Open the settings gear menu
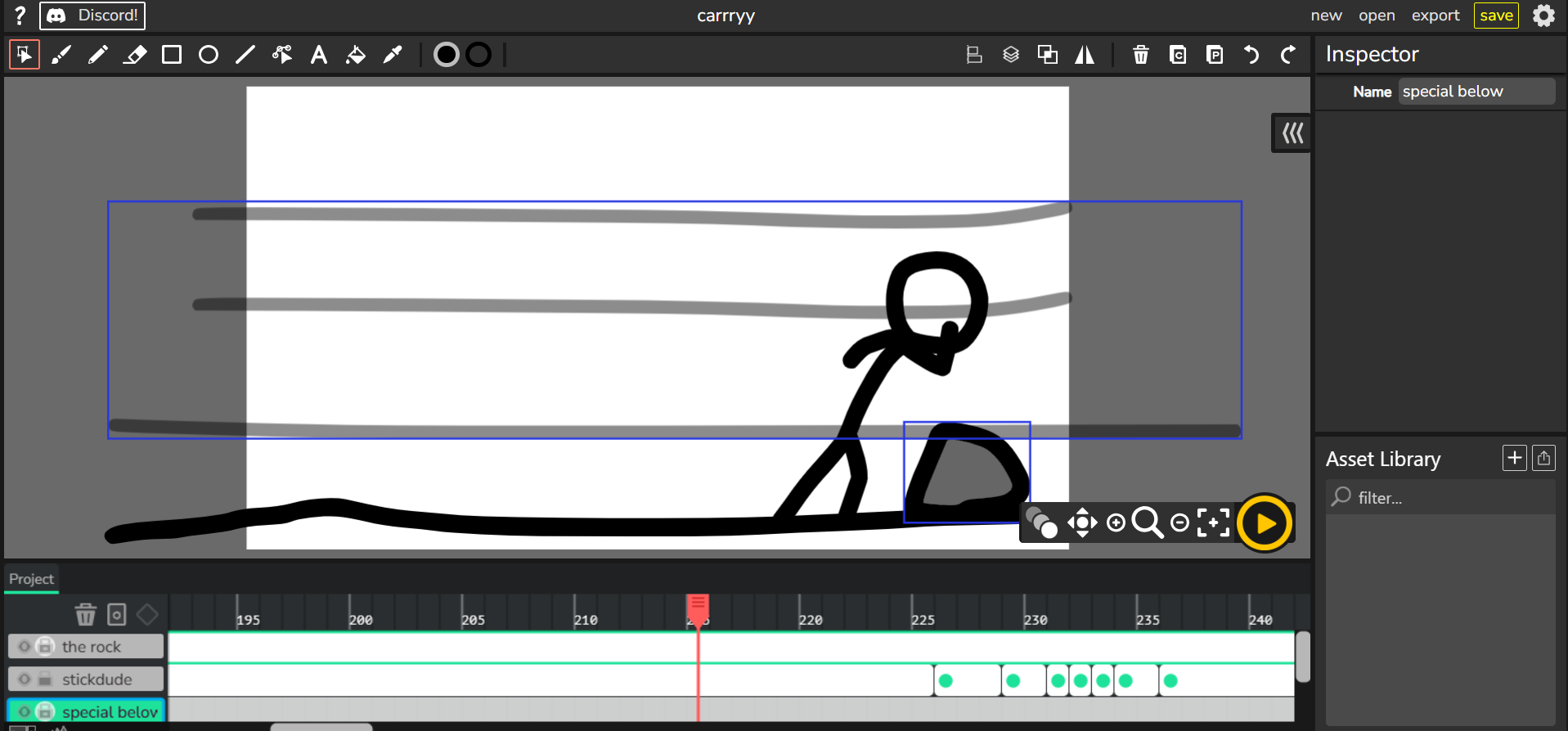Screen dimensions: 1568x731 1543,16
